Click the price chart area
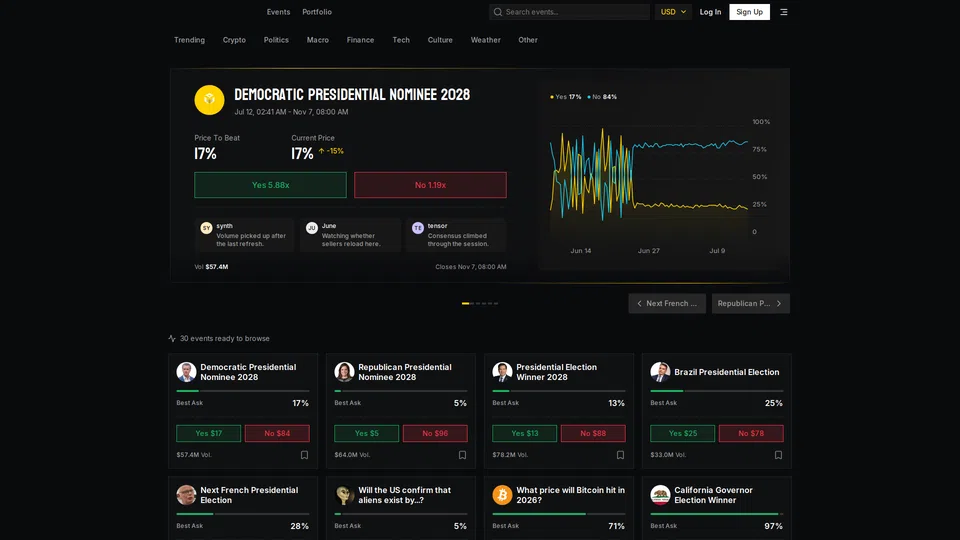 649,178
